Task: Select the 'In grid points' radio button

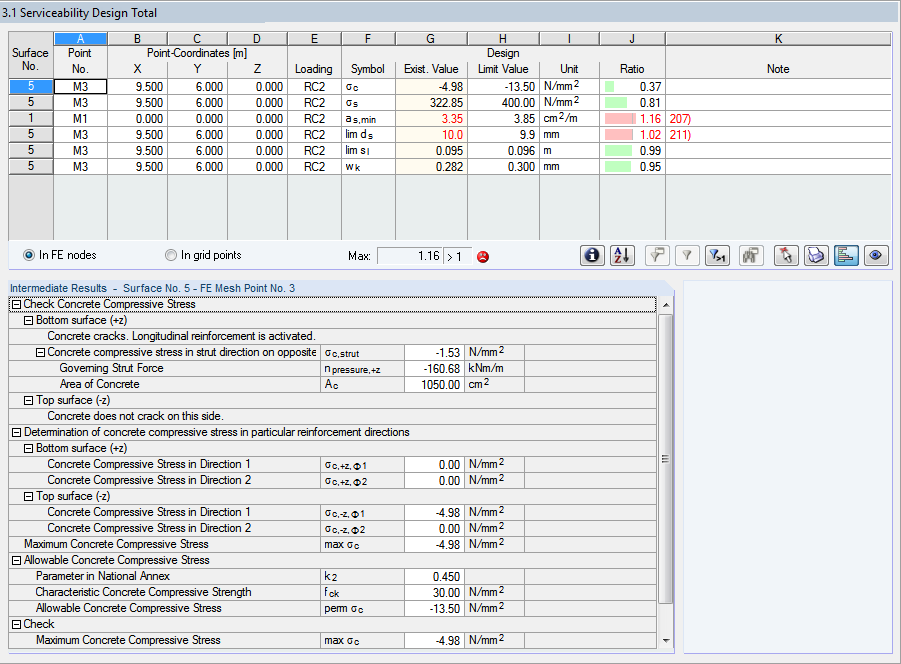Action: (x=170, y=255)
